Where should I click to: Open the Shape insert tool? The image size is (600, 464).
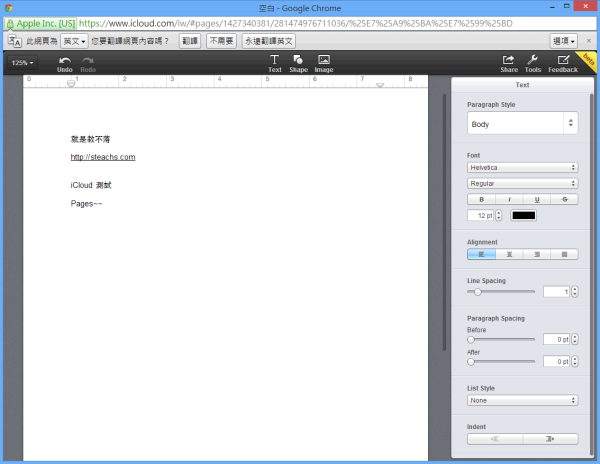coord(298,63)
